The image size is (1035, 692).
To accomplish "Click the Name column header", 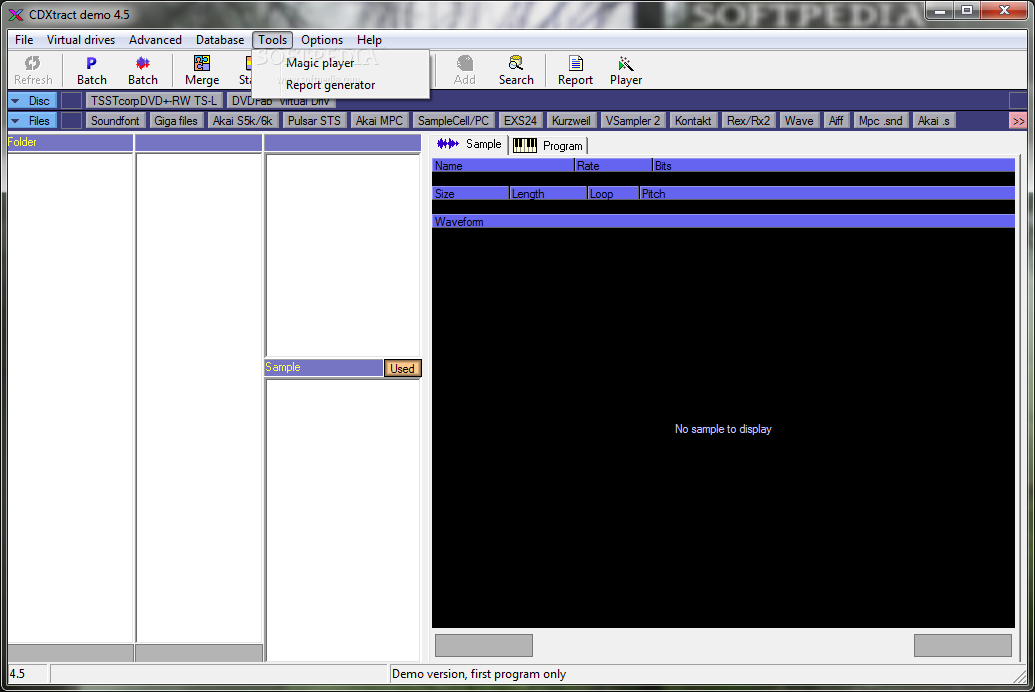I will click(x=503, y=166).
